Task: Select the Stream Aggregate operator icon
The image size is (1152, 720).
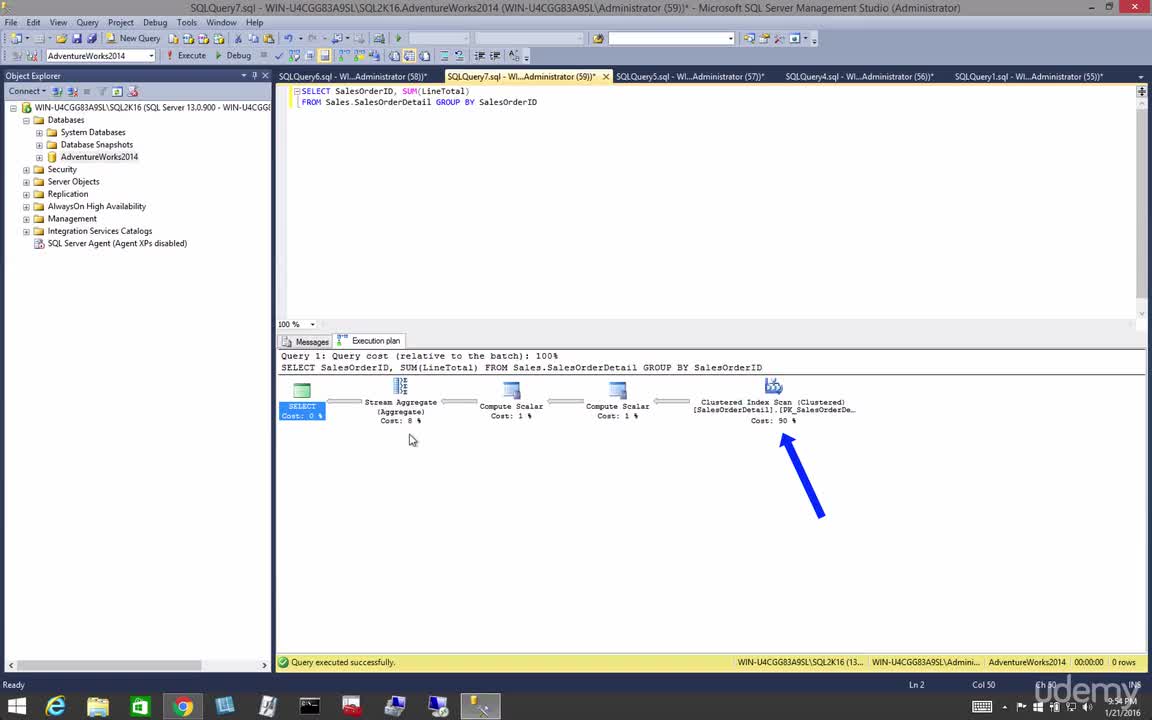Action: pyautogui.click(x=400, y=386)
